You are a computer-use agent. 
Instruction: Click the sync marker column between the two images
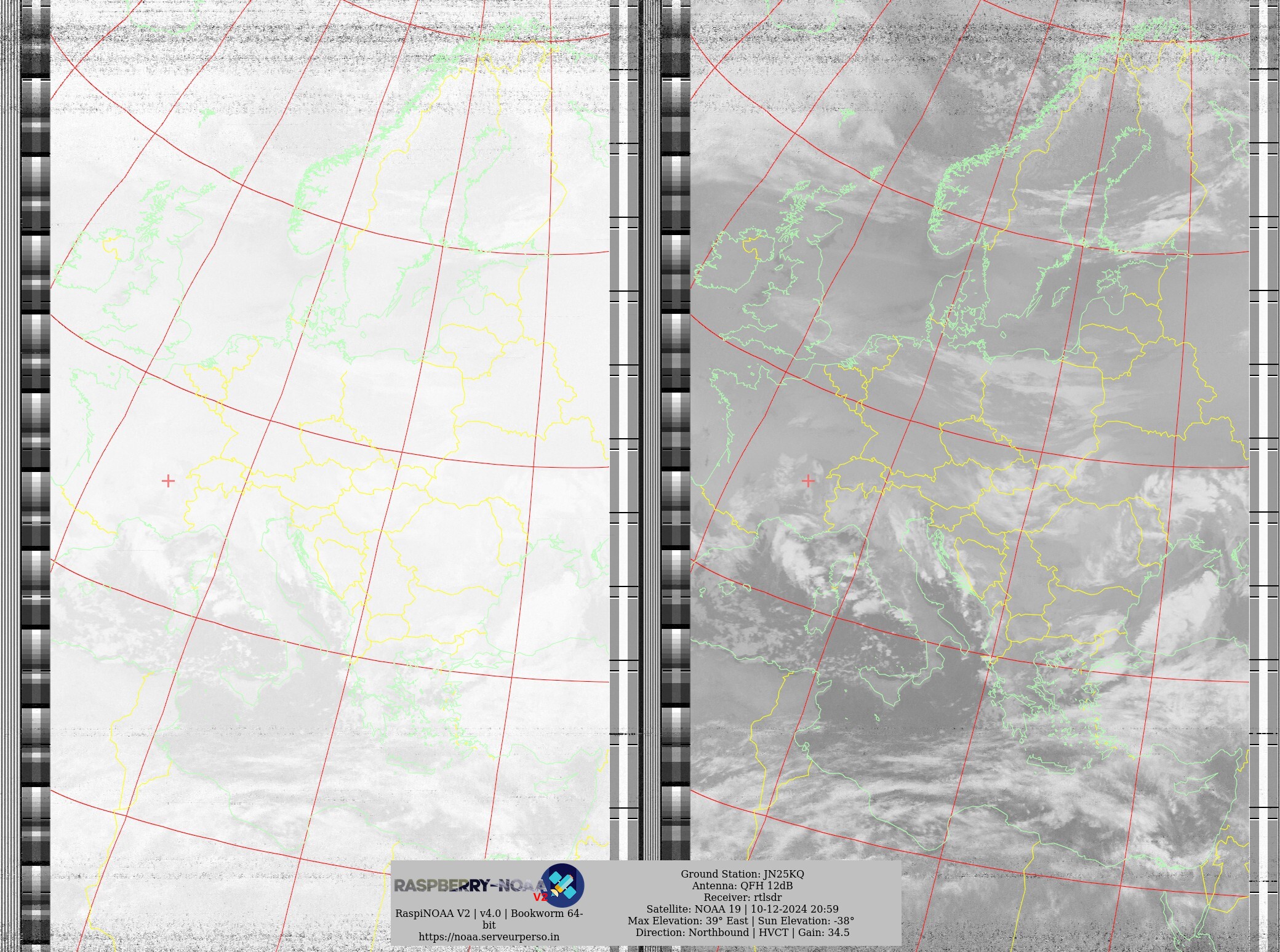click(624, 431)
